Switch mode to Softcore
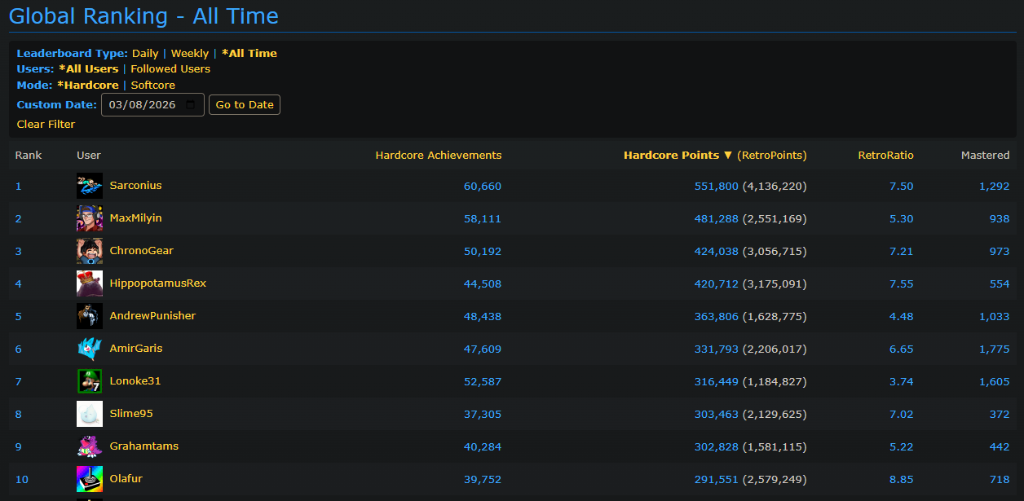Screen dimensions: 1024x501 pyautogui.click(x=153, y=86)
